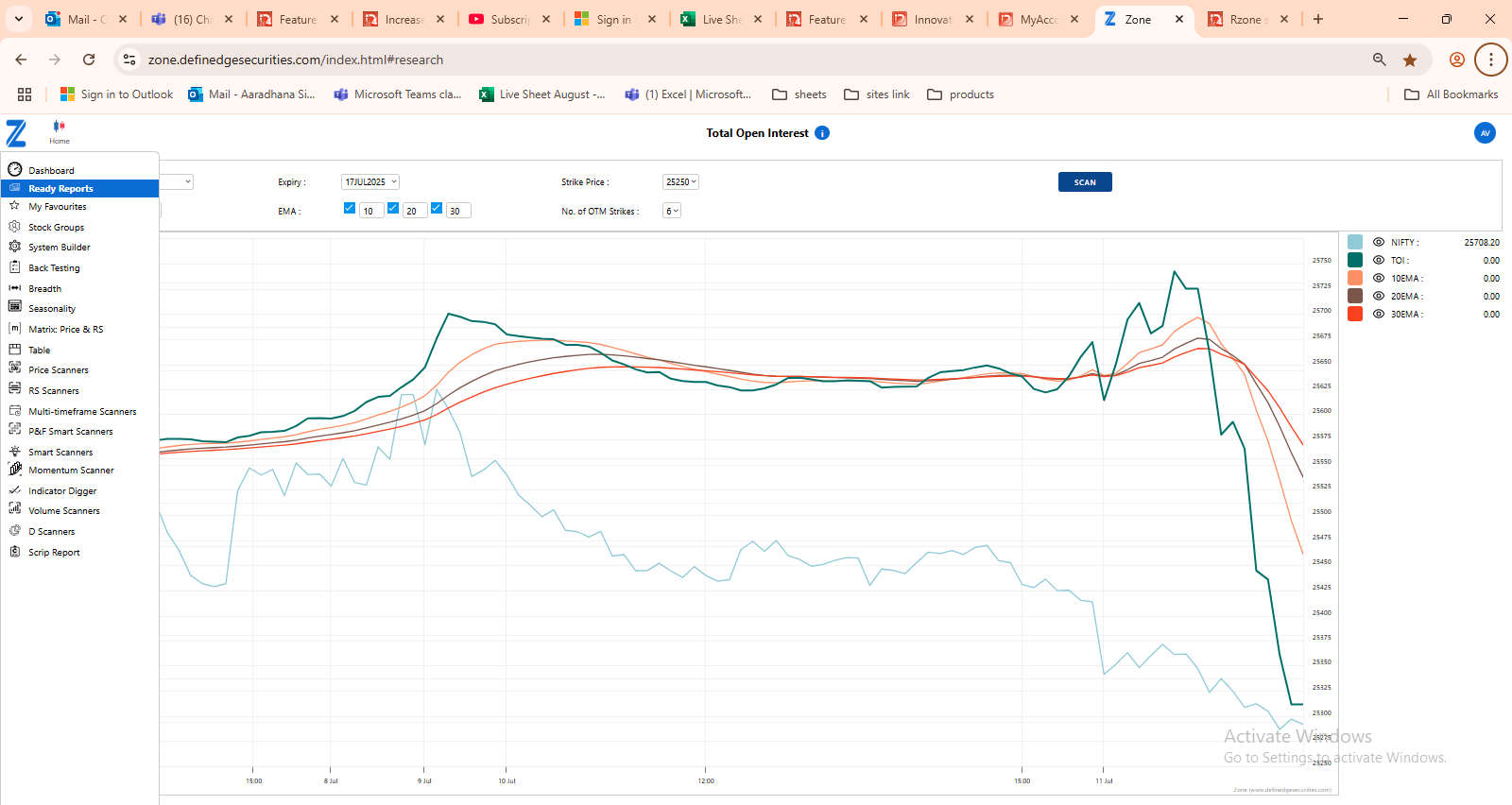The height and width of the screenshot is (805, 1512).
Task: Click the 30 EMA period input field
Action: [x=458, y=211]
